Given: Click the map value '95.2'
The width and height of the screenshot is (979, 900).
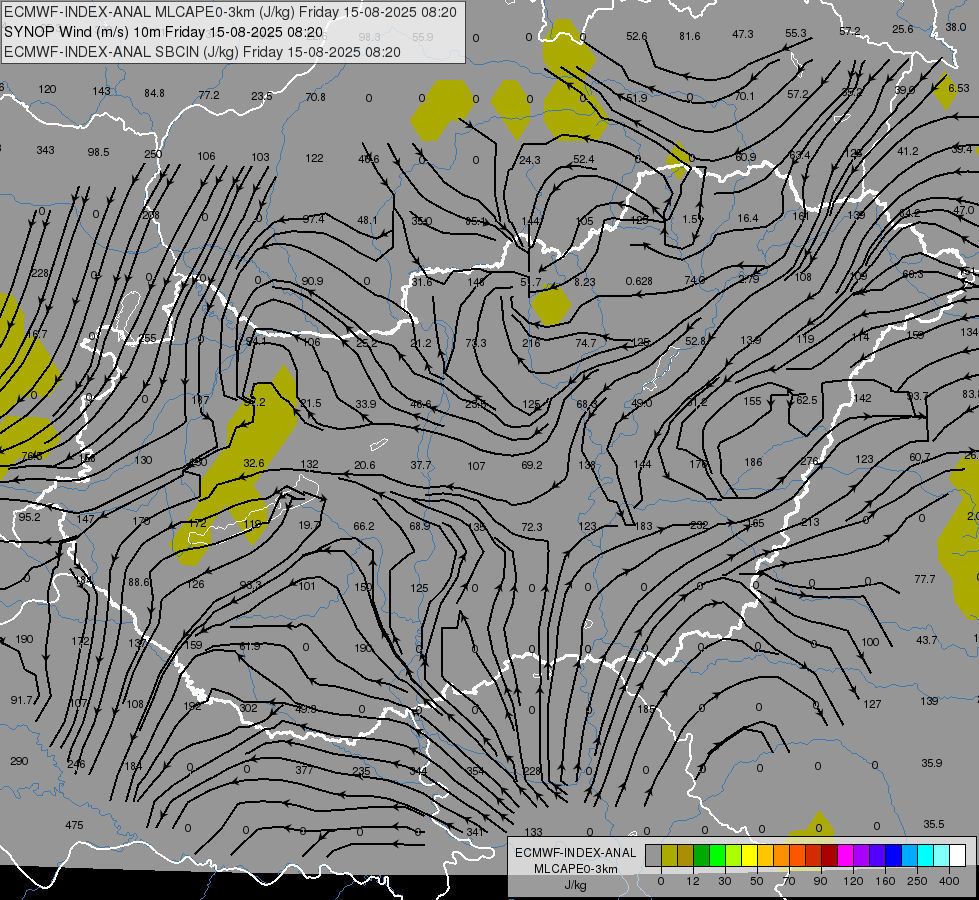Looking at the screenshot, I should 29,517.
